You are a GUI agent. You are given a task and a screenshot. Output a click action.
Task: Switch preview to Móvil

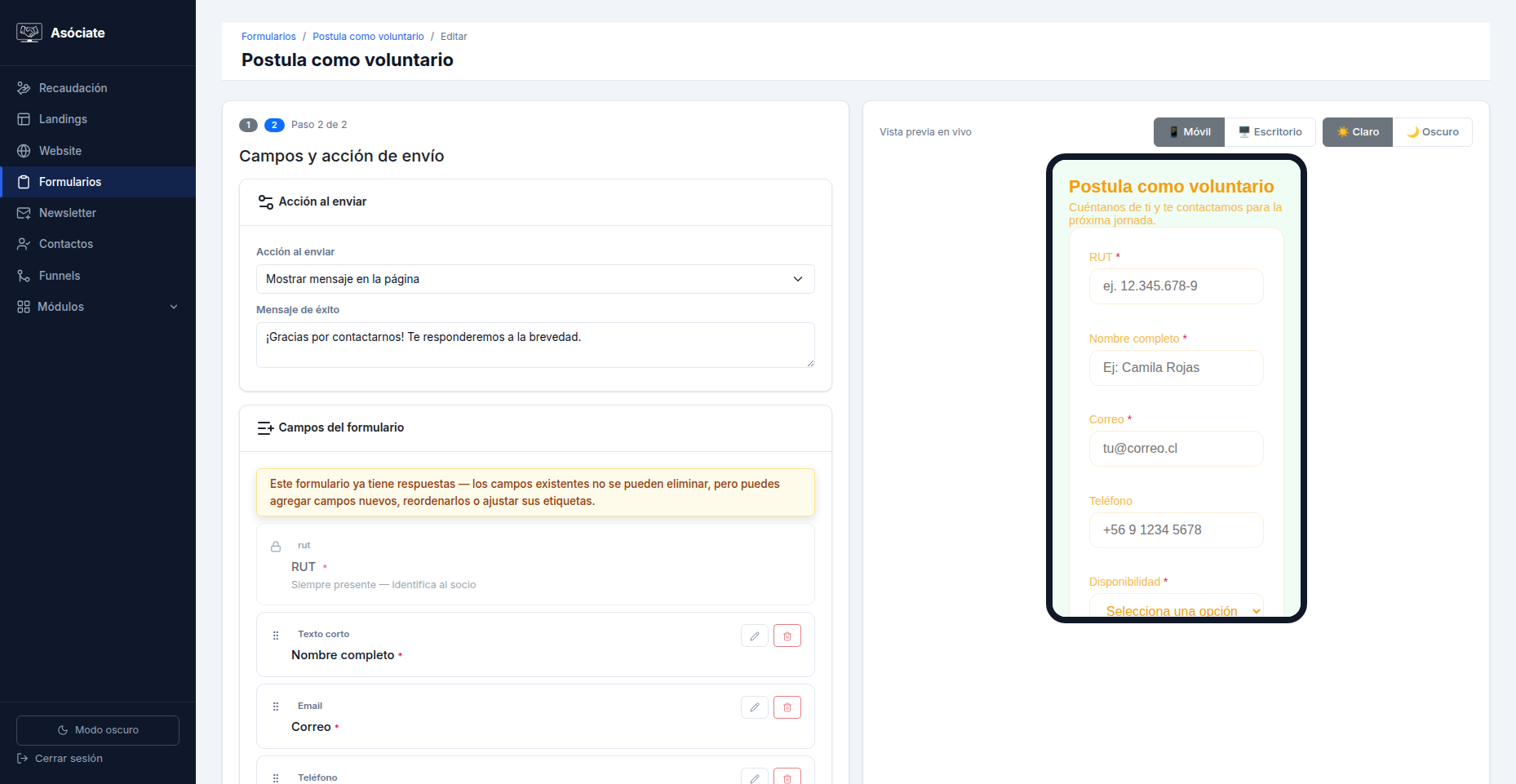tap(1189, 132)
